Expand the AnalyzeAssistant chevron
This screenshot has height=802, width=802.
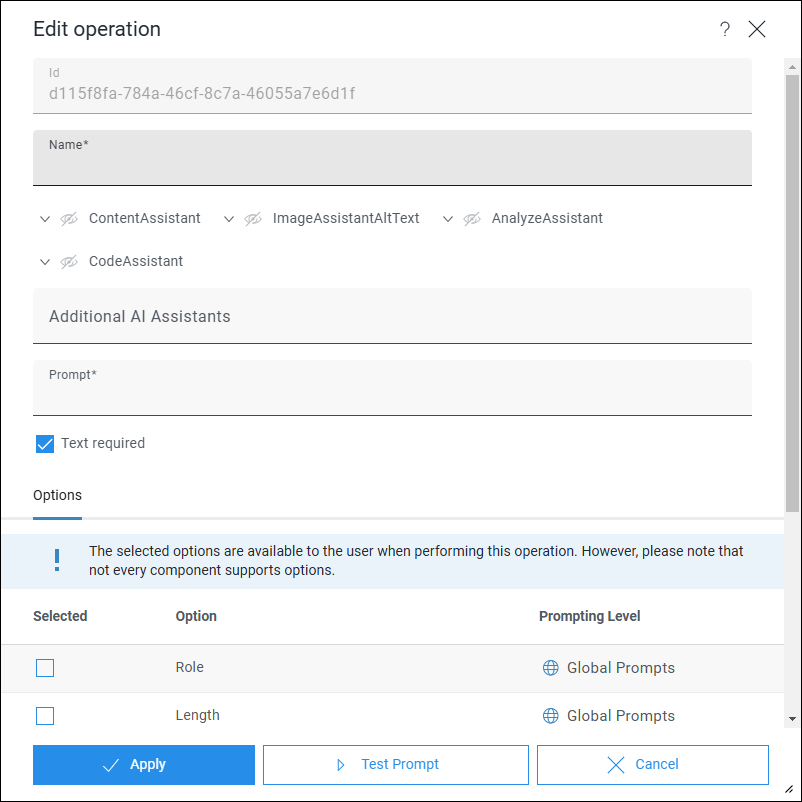click(448, 219)
